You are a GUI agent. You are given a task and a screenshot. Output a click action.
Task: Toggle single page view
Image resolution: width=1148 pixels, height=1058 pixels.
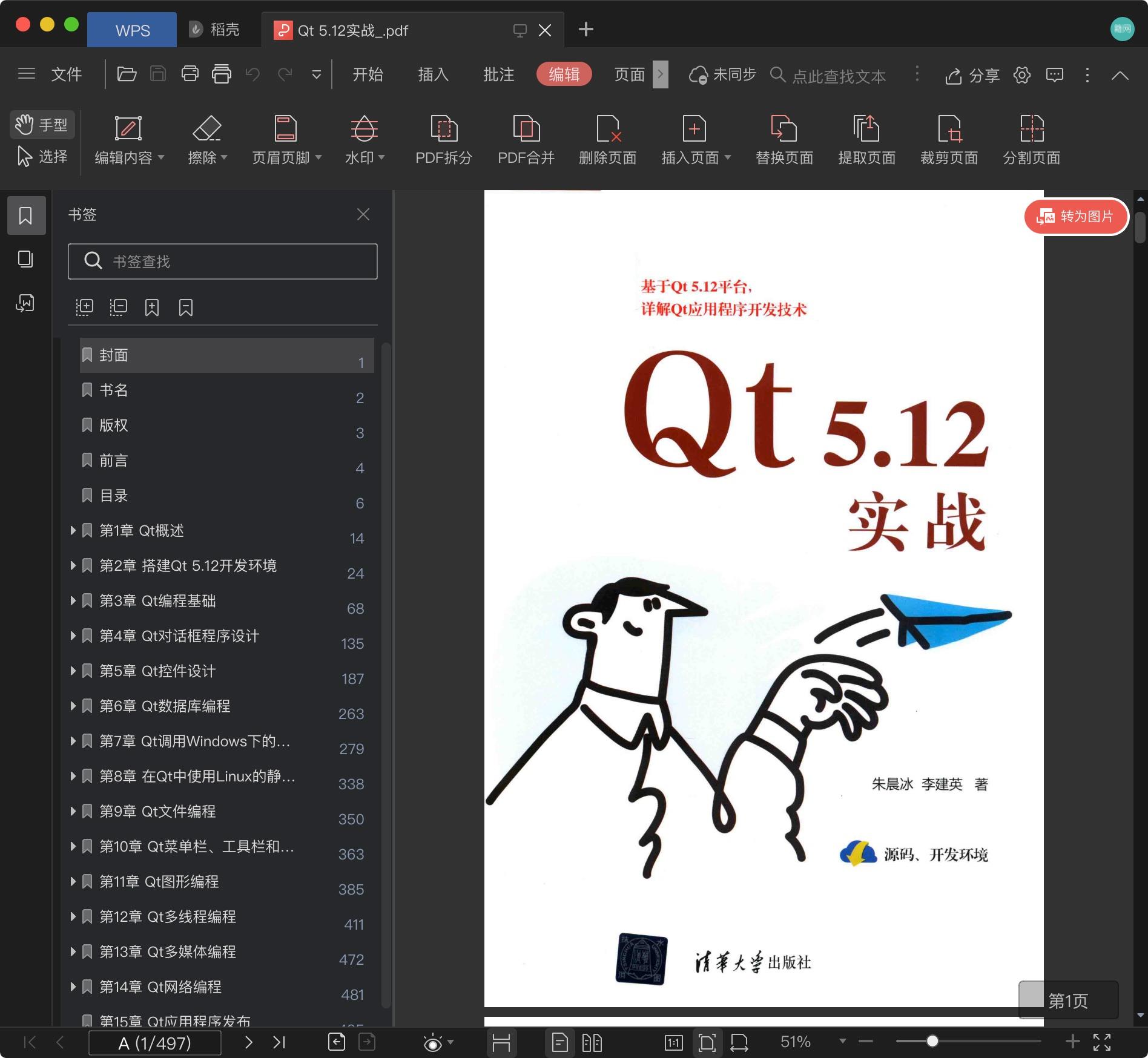coord(560,1042)
